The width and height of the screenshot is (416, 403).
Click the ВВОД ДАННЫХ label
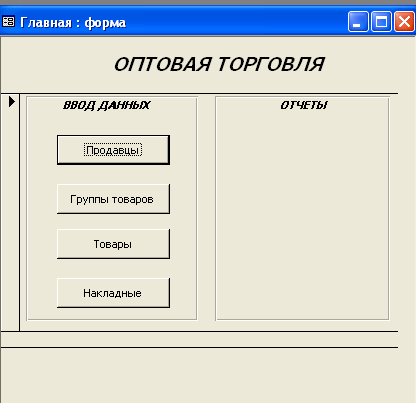pyautogui.click(x=107, y=105)
